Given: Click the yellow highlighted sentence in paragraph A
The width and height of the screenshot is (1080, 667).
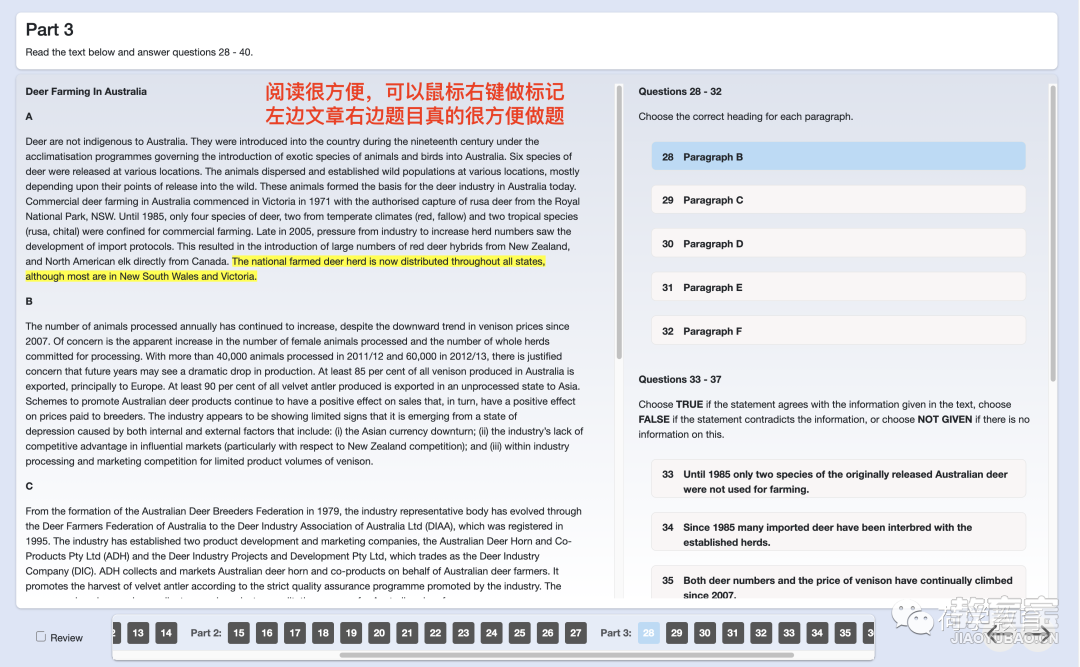Looking at the screenshot, I should point(285,269).
